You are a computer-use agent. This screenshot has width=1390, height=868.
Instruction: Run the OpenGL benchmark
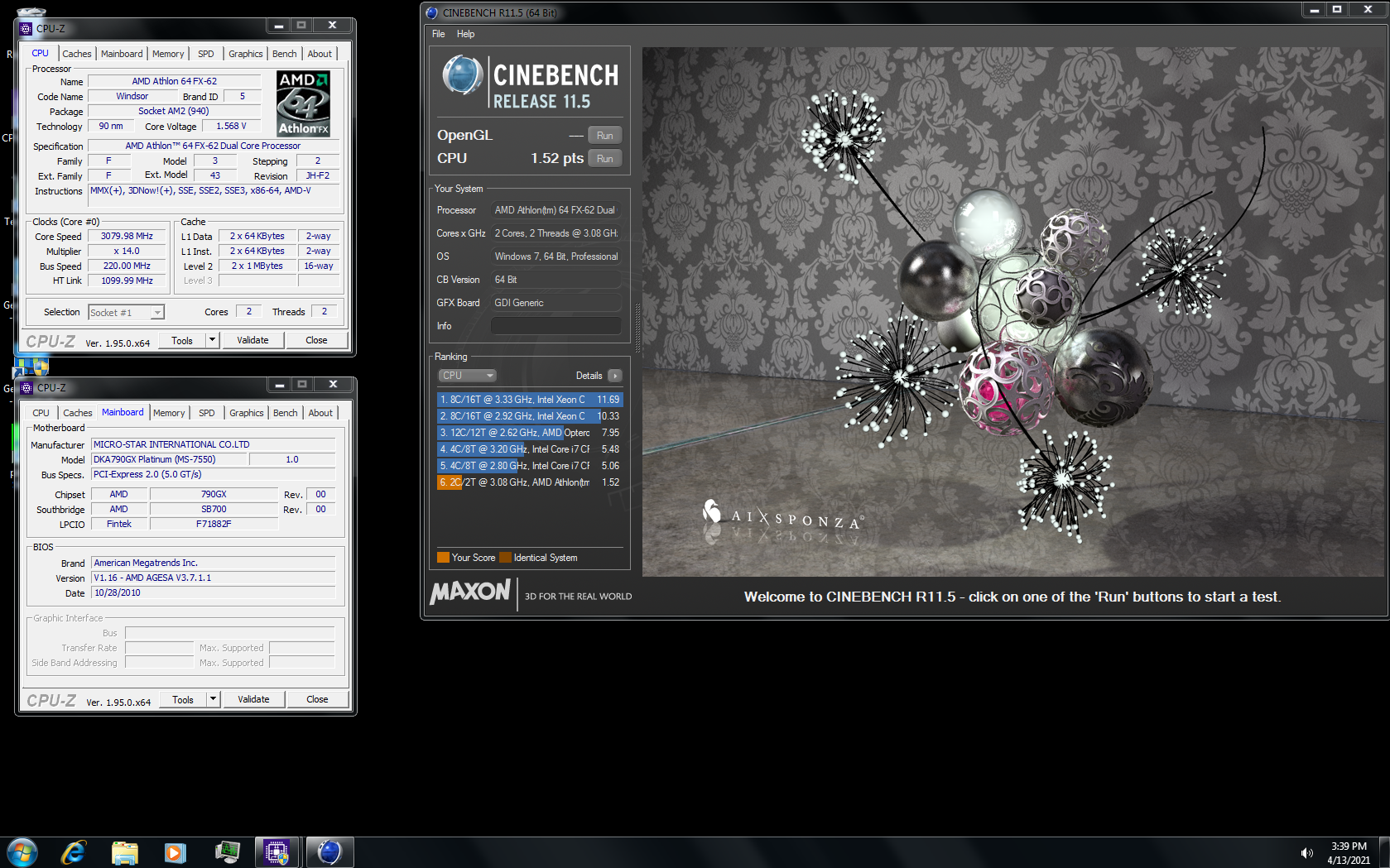coord(605,136)
